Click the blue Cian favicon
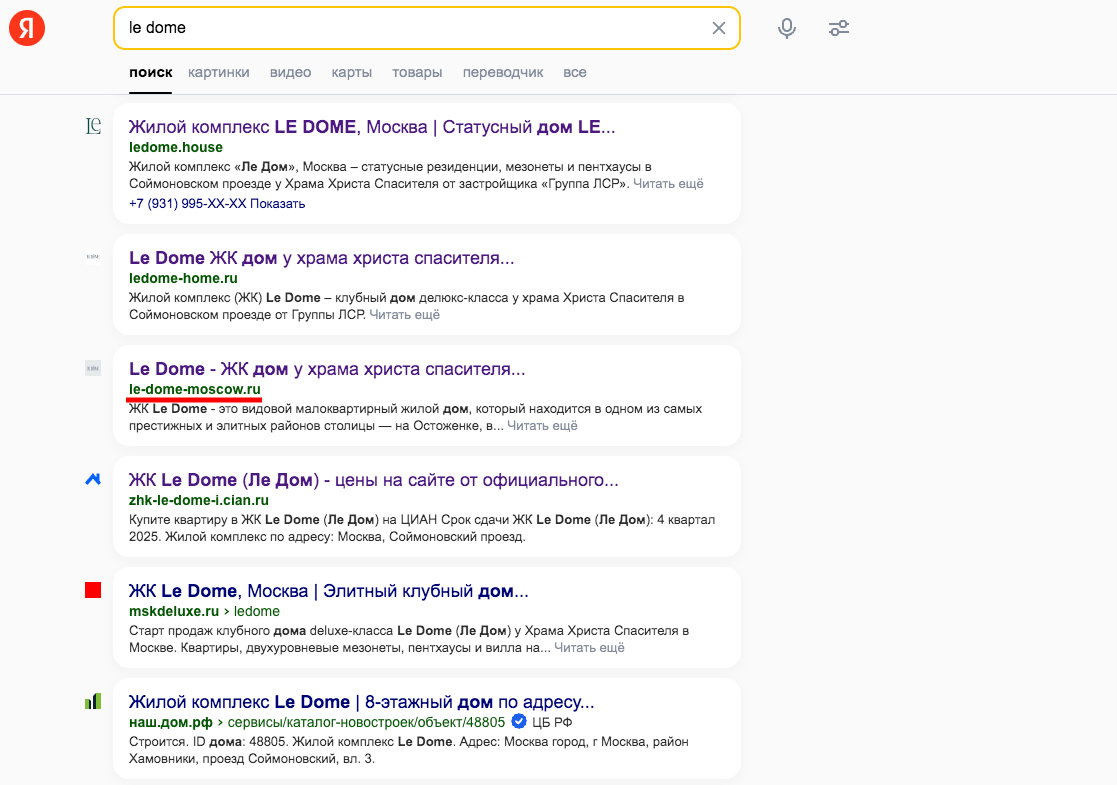 [93, 479]
